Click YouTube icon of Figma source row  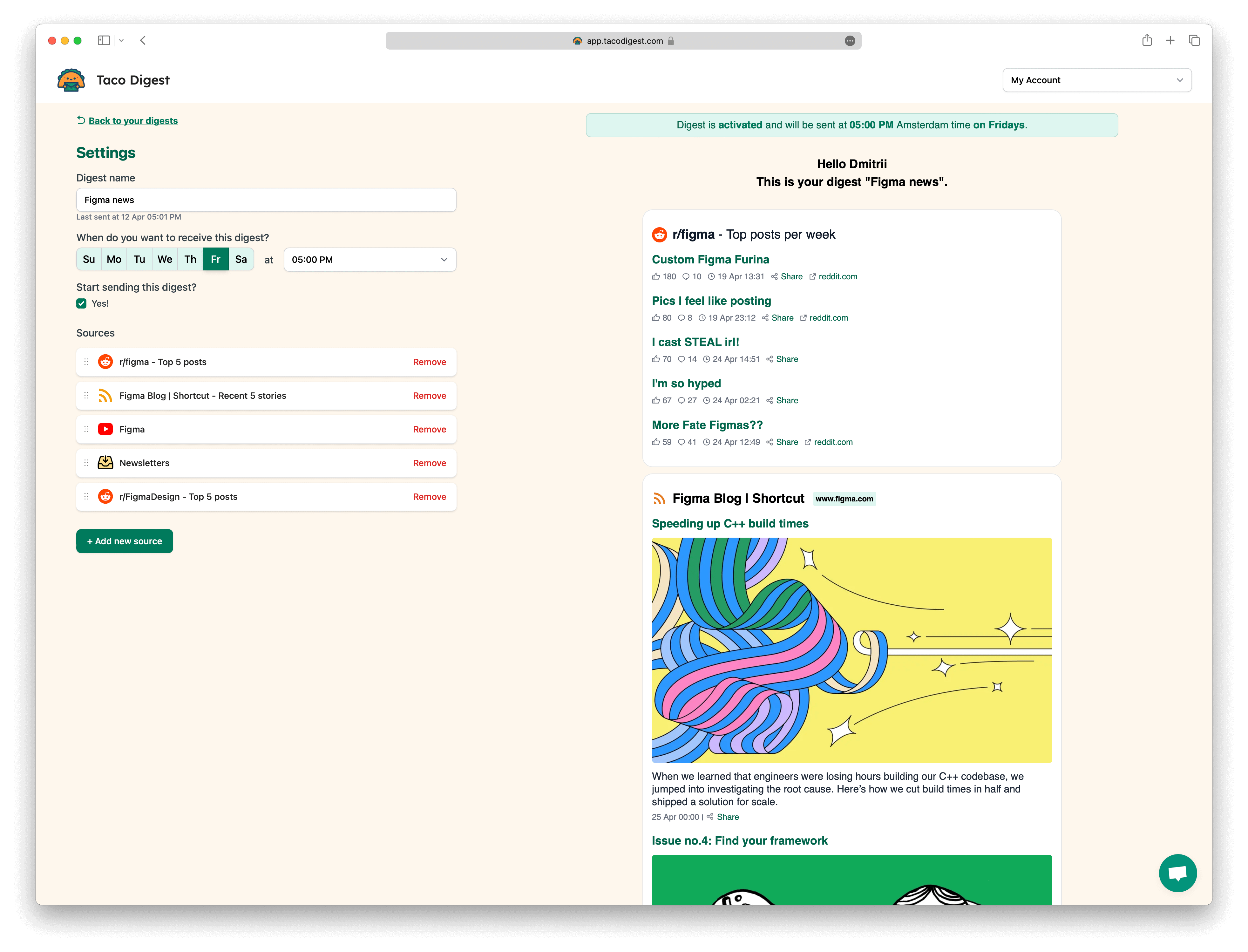[x=105, y=429]
